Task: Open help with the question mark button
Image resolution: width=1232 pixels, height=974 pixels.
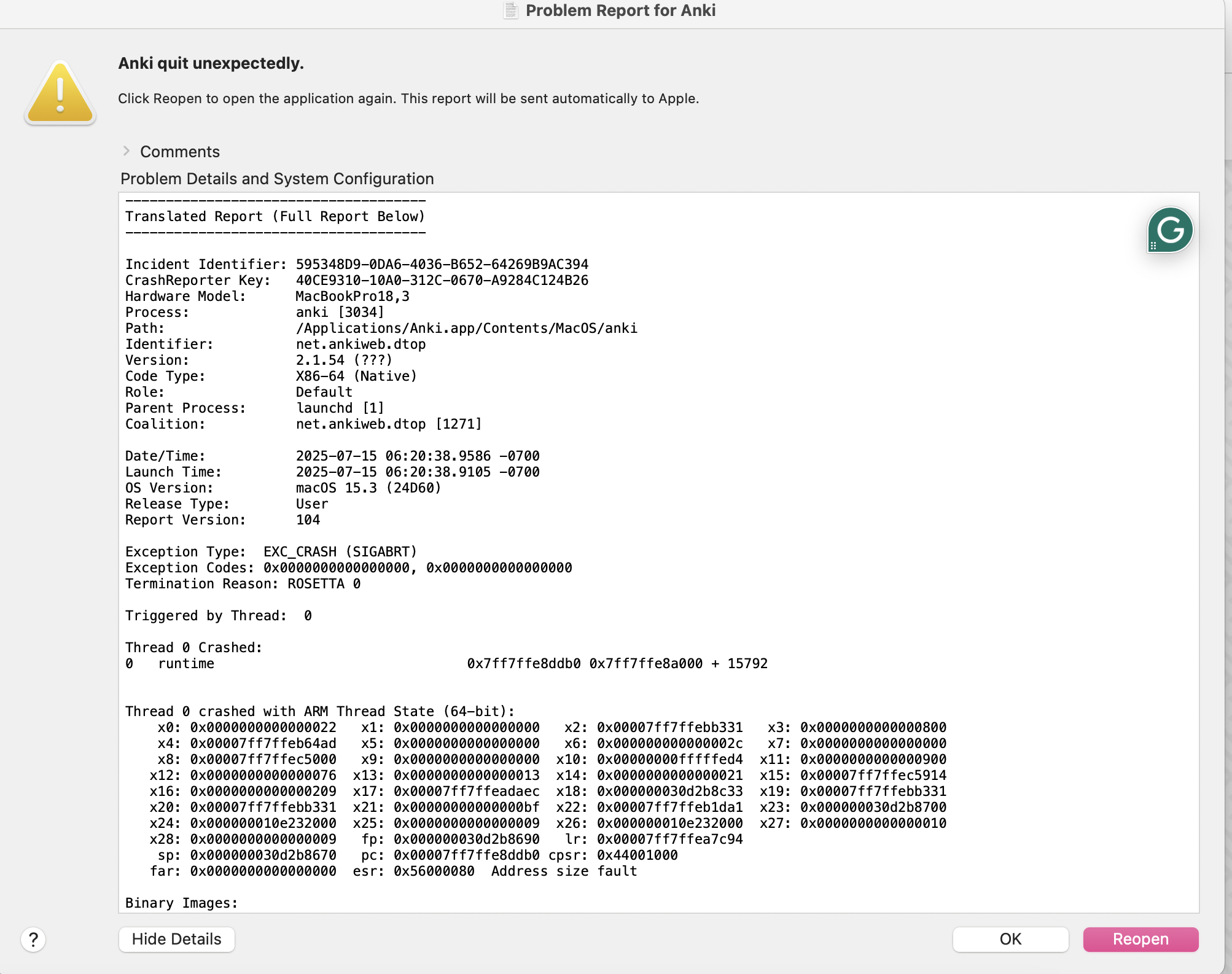Action: (x=33, y=940)
